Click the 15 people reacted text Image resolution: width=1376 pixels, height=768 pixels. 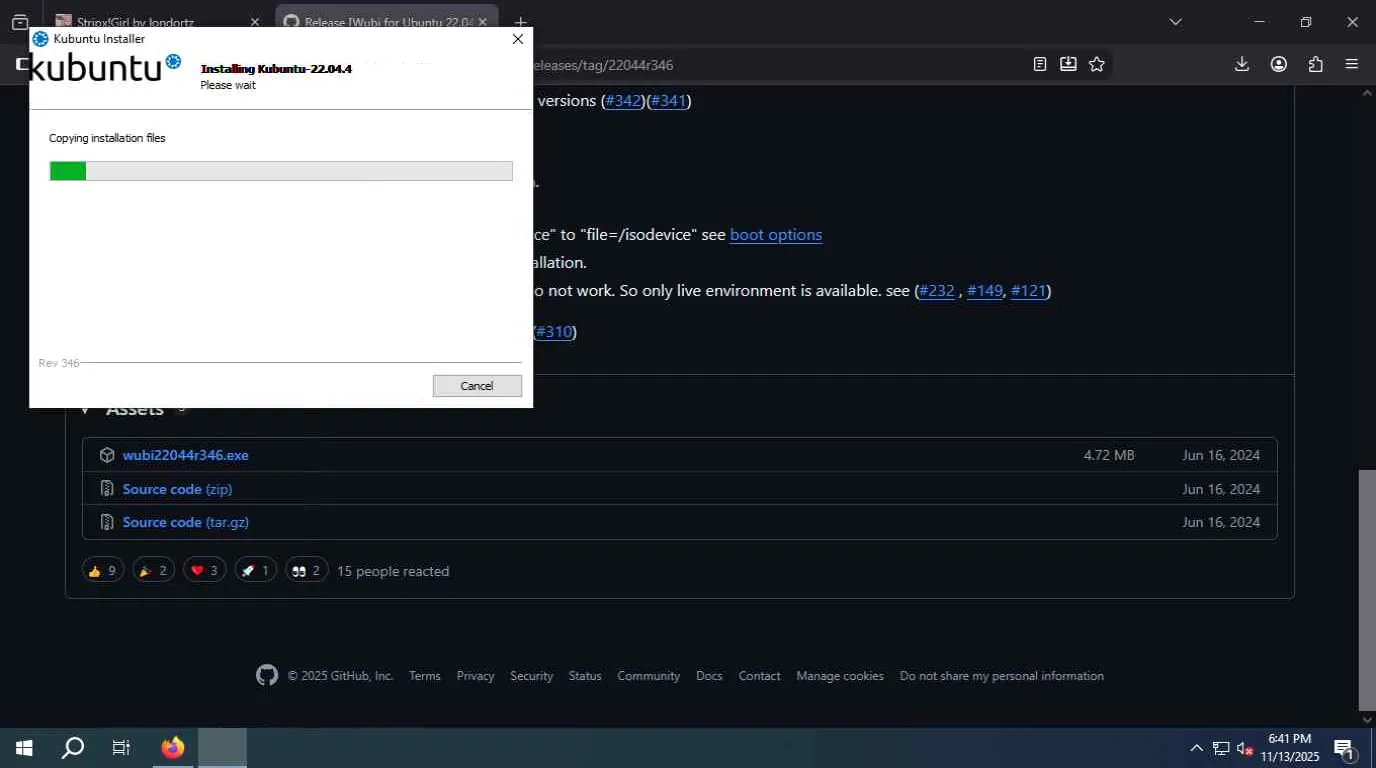[393, 572]
